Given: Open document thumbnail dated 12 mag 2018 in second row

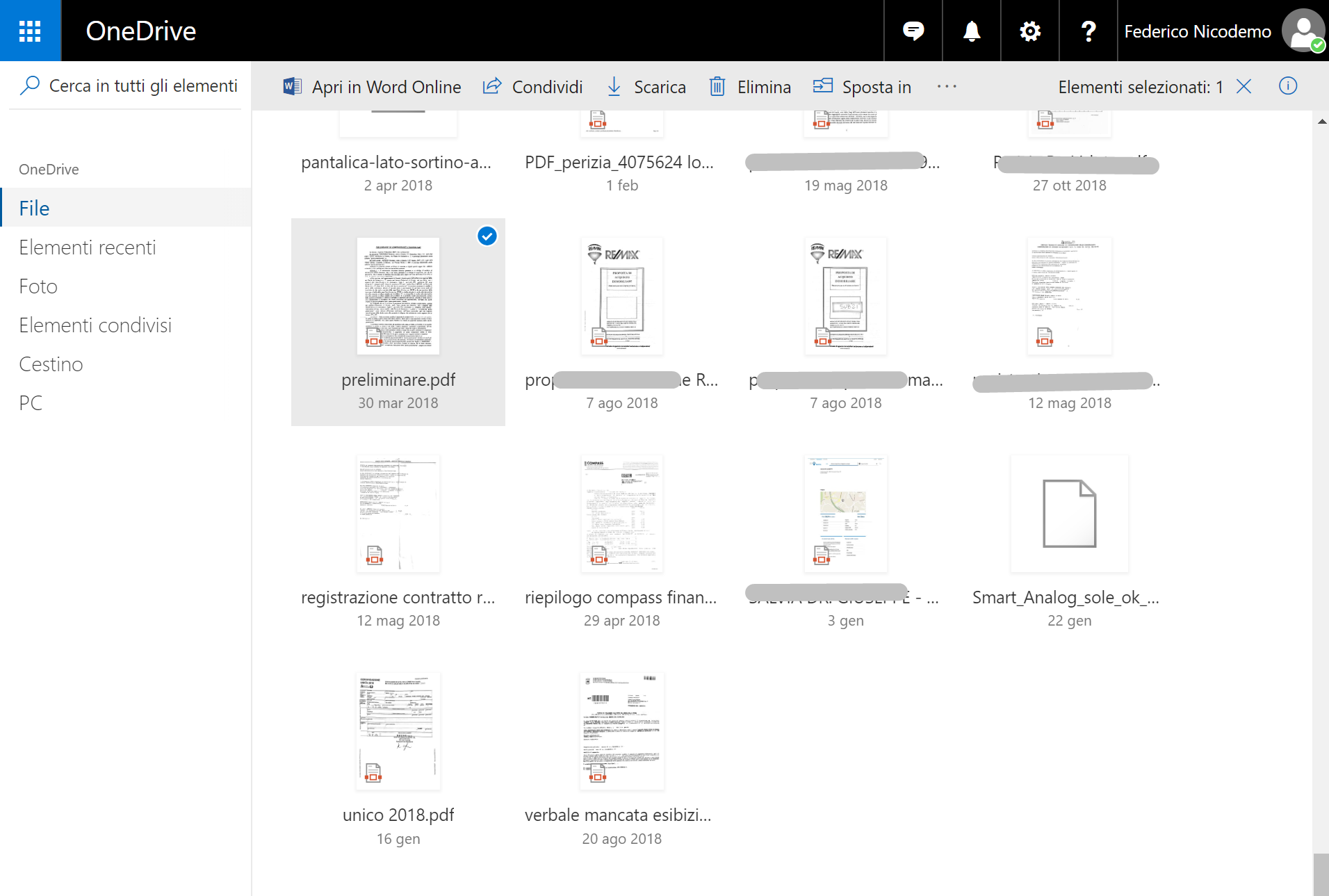Looking at the screenshot, I should click(1070, 296).
